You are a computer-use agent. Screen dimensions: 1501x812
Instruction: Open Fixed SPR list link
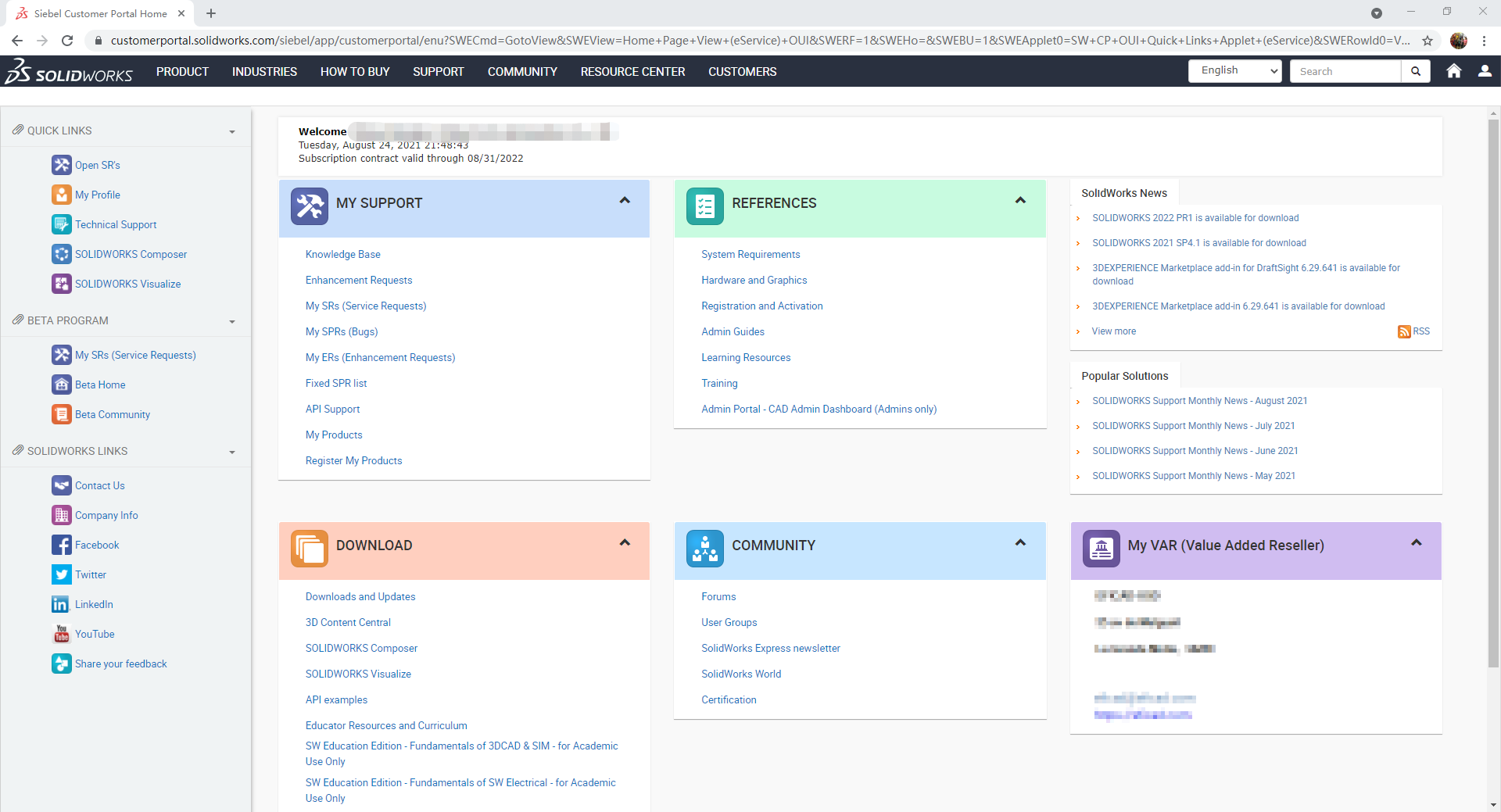tap(336, 383)
